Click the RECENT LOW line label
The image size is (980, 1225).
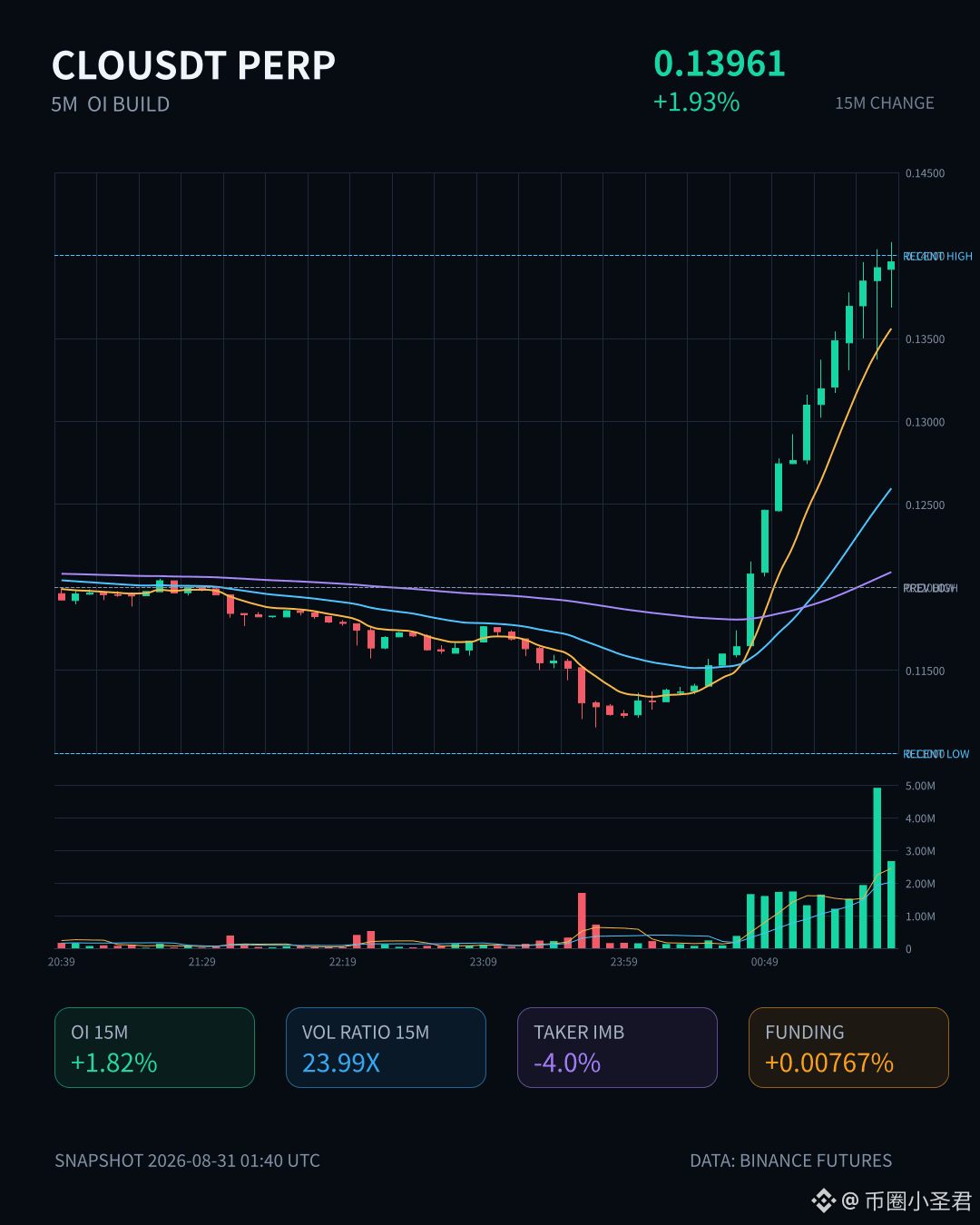point(936,754)
